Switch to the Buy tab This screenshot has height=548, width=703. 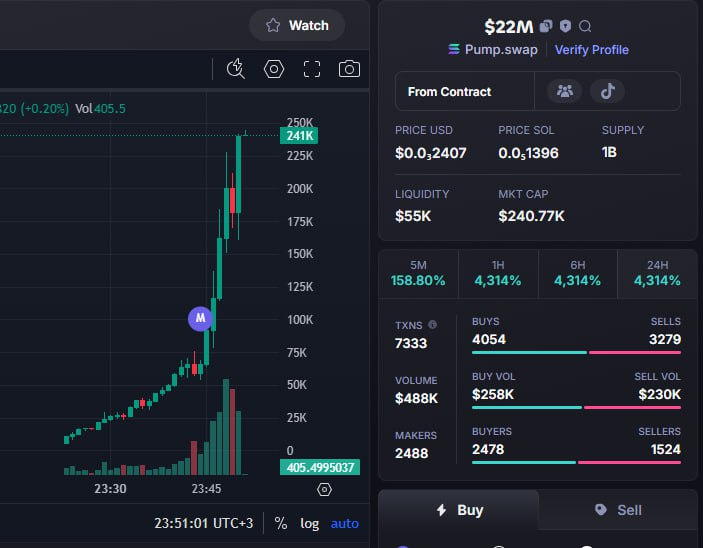(459, 510)
